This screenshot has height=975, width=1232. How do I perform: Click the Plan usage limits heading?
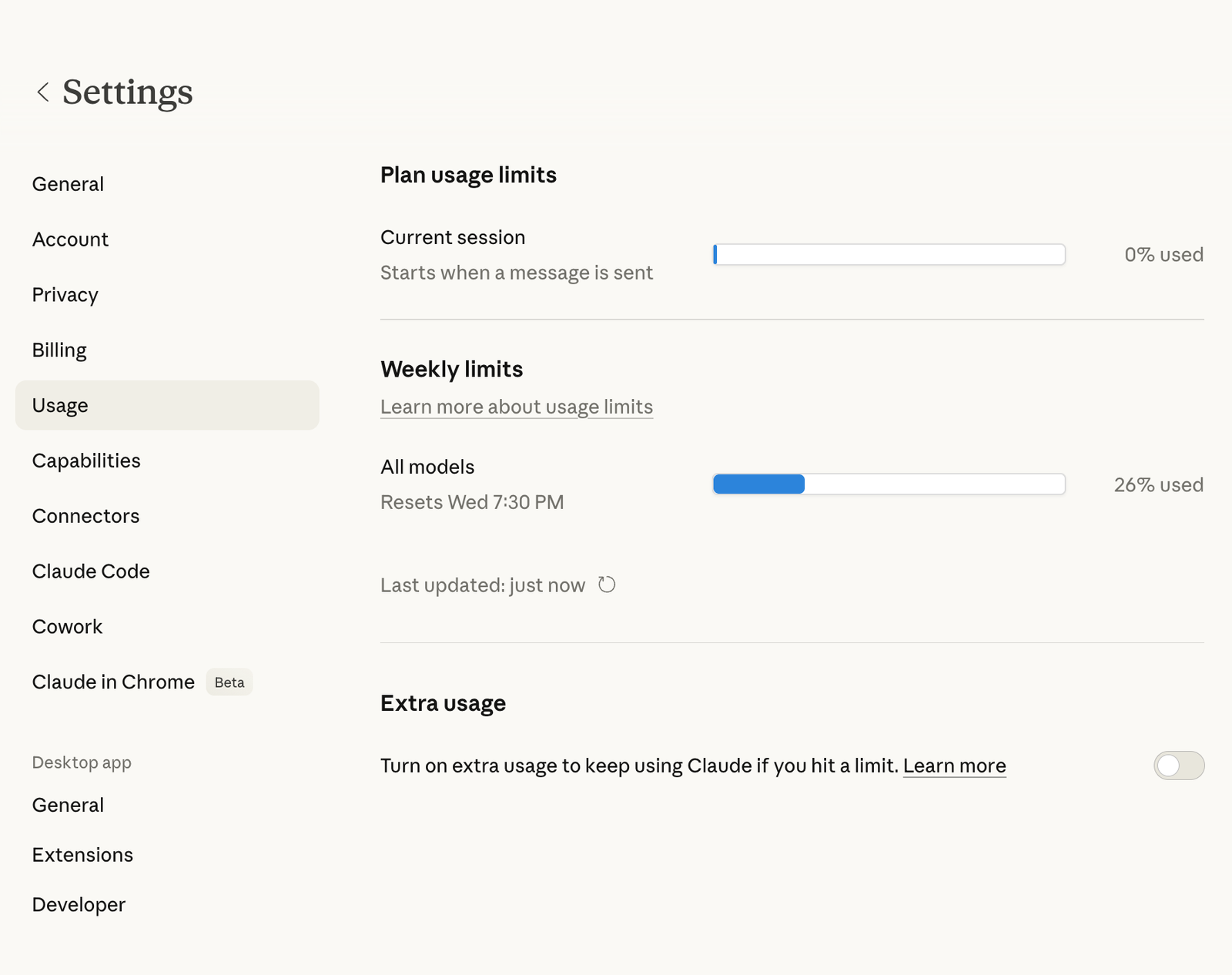468,175
